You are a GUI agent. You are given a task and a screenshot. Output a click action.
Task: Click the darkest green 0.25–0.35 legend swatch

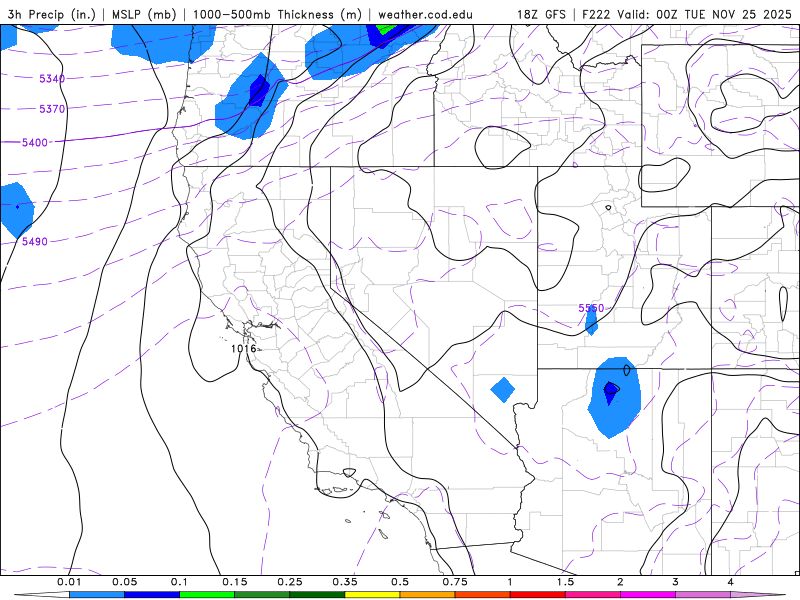click(317, 595)
